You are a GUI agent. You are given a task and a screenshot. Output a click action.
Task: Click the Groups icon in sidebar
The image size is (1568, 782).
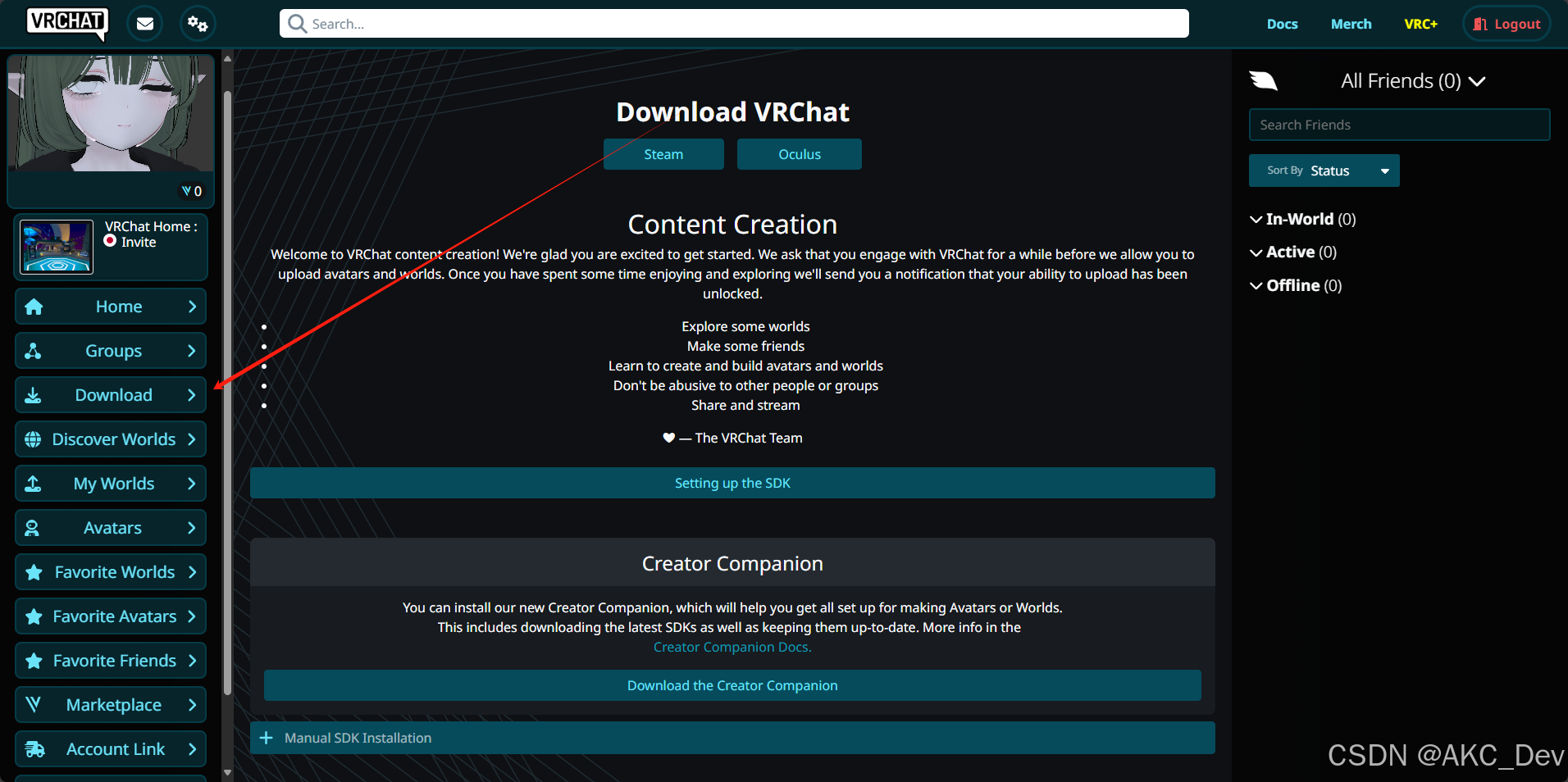(33, 351)
